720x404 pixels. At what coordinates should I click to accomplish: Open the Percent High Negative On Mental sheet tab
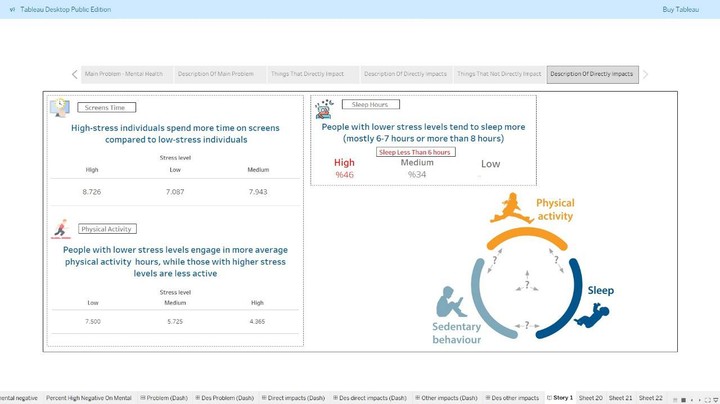(x=89, y=398)
